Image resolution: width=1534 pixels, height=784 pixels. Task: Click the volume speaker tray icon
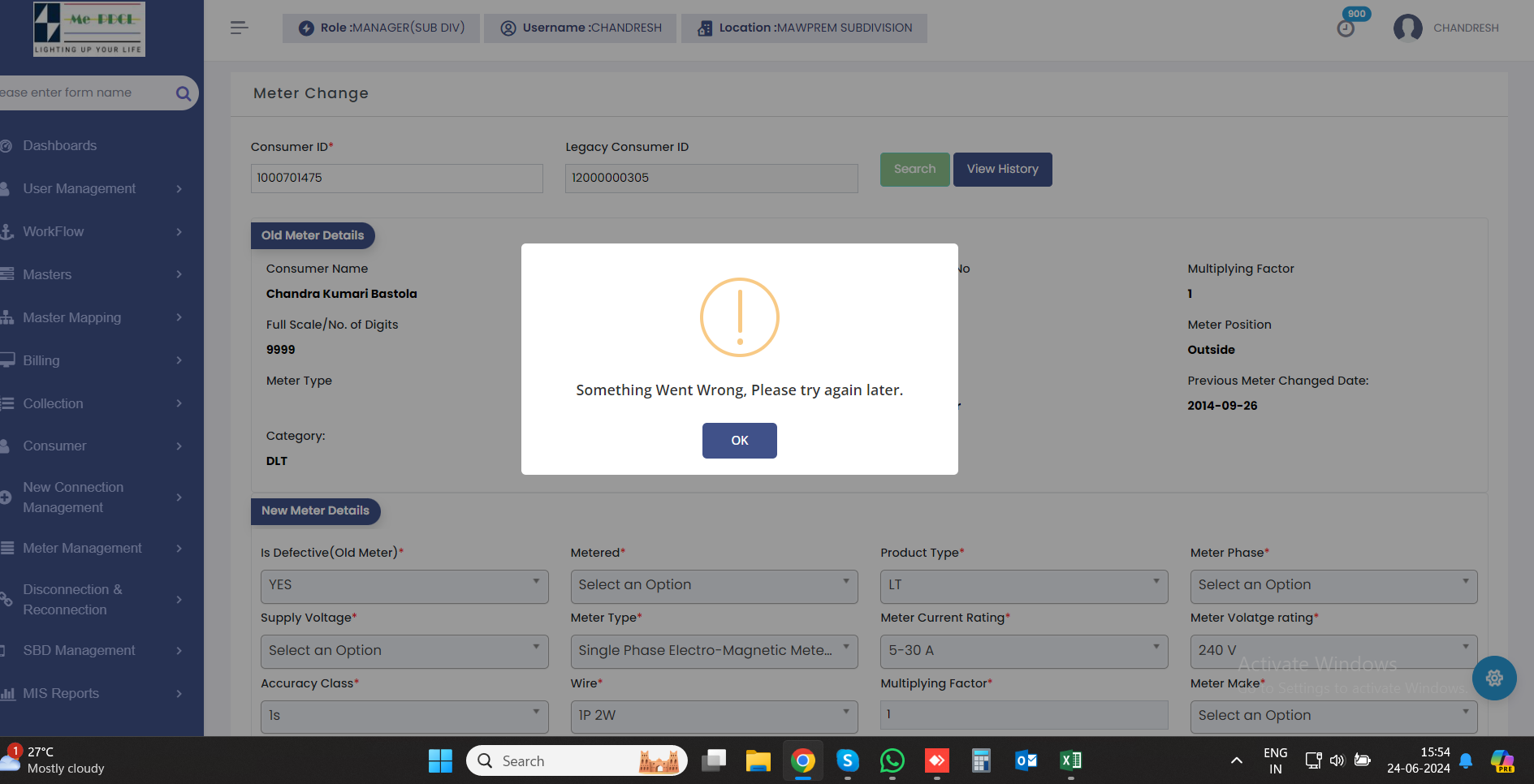tap(1337, 760)
